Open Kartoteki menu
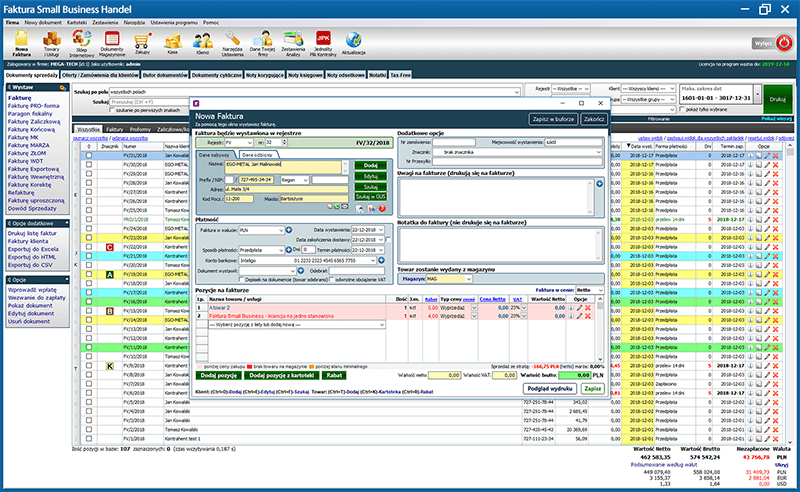The height and width of the screenshot is (492, 800). point(77,22)
